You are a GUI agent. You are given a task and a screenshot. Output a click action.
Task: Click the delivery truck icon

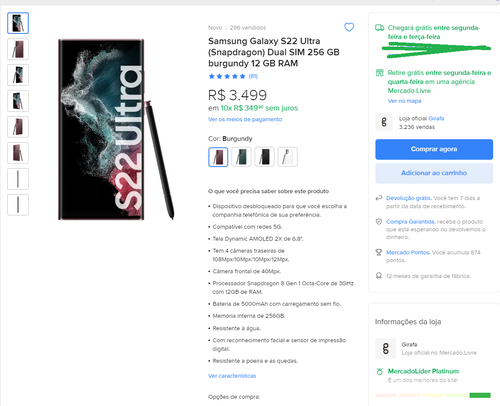pyautogui.click(x=379, y=28)
